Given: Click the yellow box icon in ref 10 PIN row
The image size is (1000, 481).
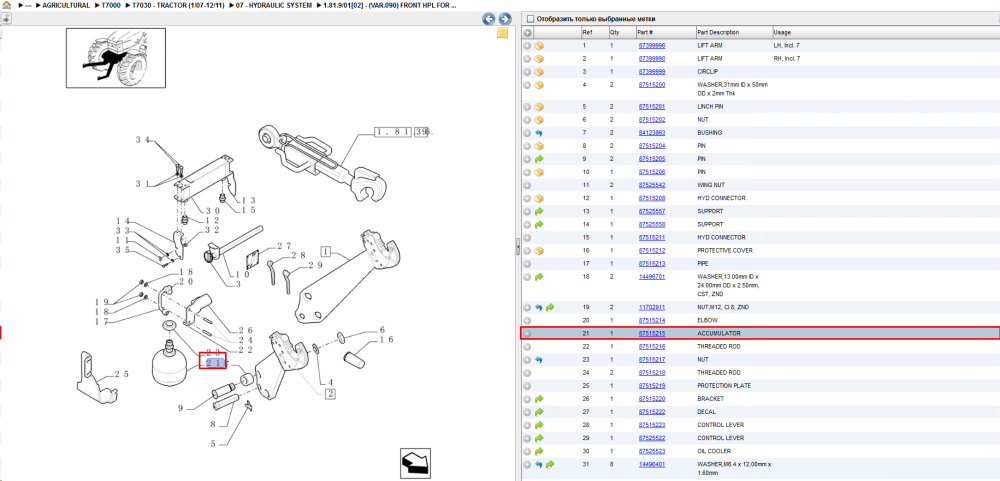Looking at the screenshot, I should (539, 172).
